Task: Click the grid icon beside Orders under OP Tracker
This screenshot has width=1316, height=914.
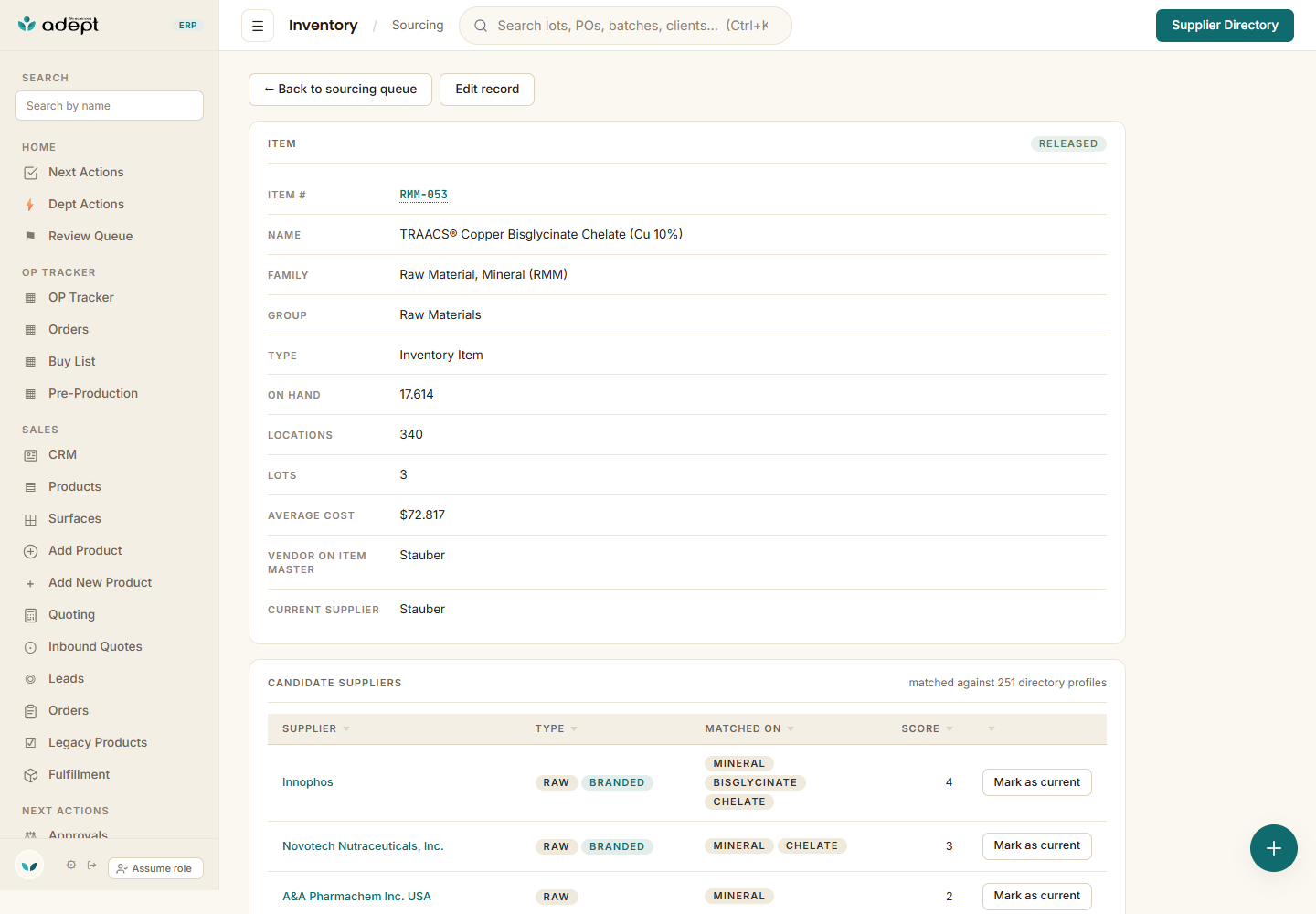Action: tap(30, 330)
